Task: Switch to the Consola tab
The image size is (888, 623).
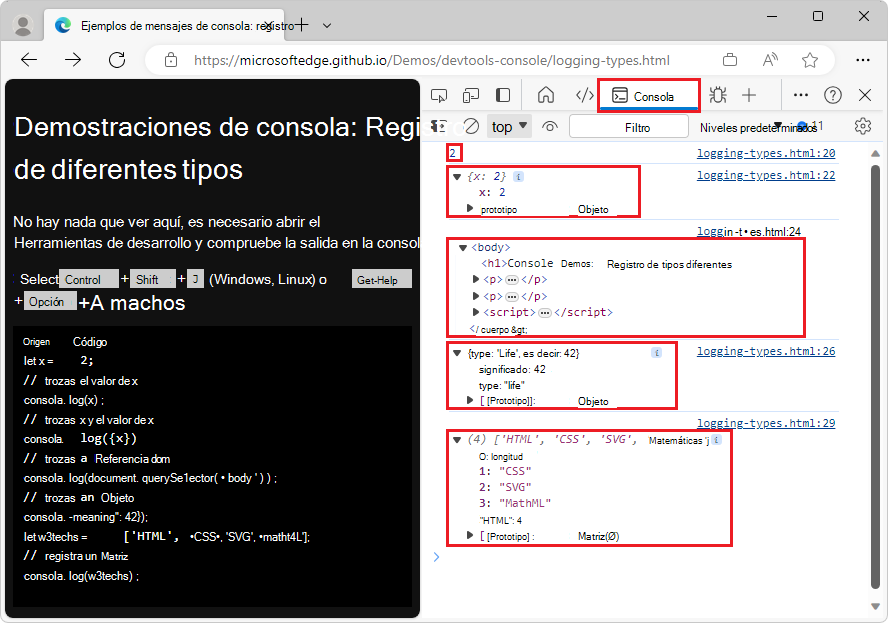Action: point(648,95)
